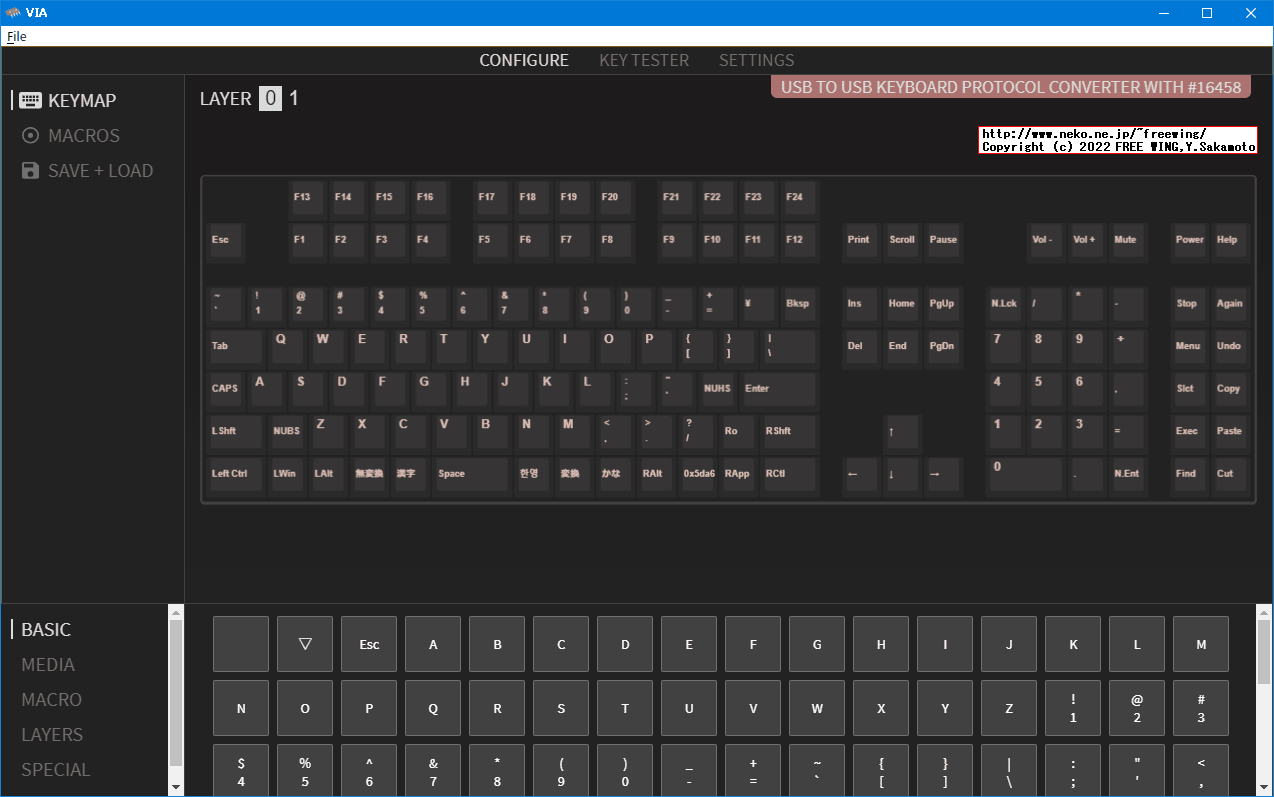Screen dimensions: 1274x797
Task: Open the File menu
Action: click(17, 36)
